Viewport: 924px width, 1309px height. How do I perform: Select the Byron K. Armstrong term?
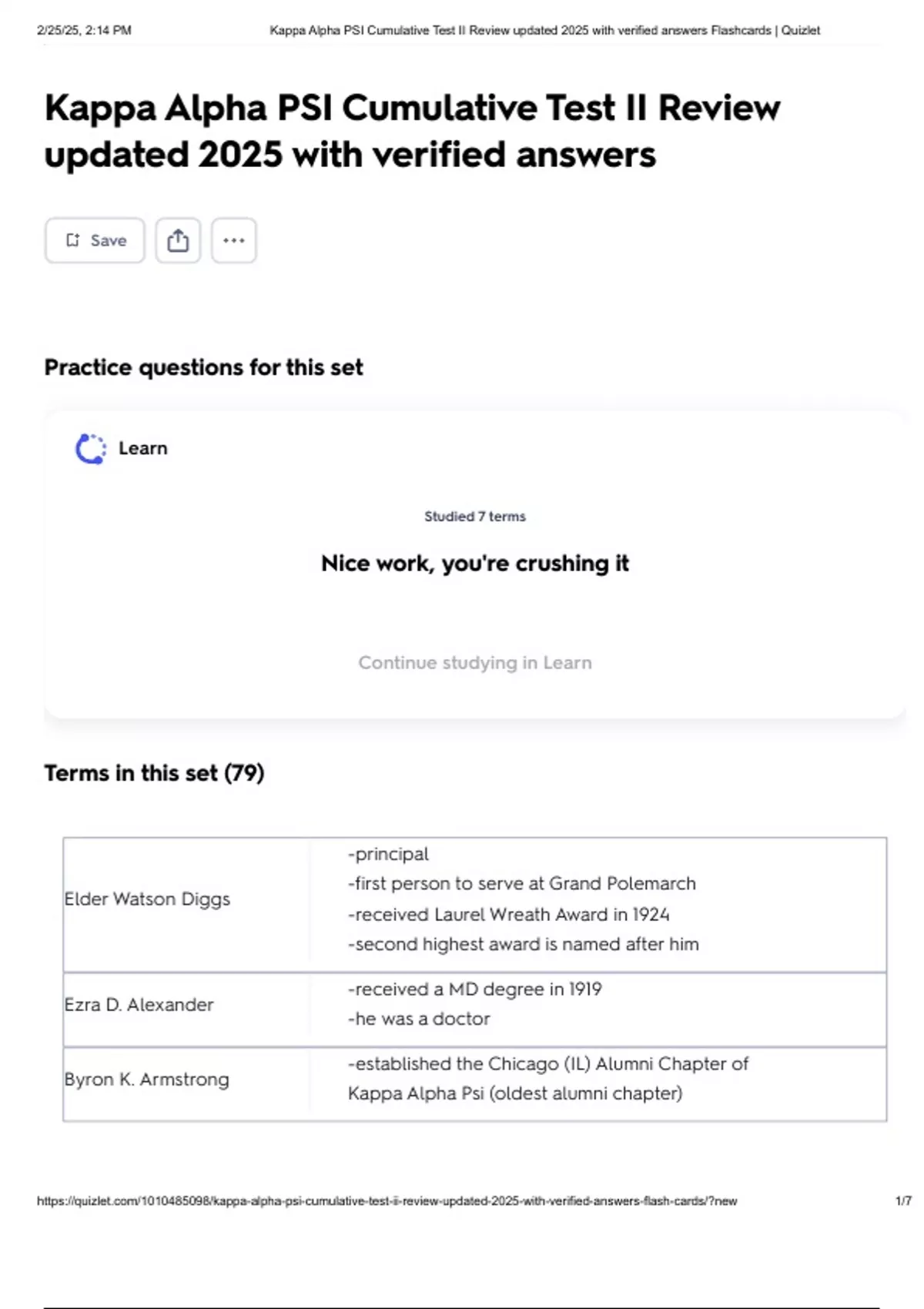coord(146,1080)
